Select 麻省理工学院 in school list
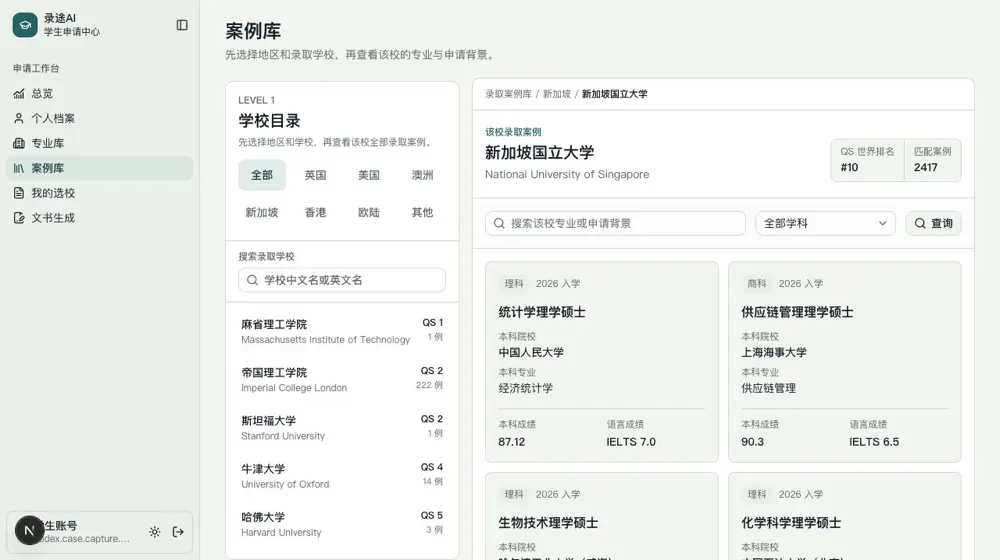The height and width of the screenshot is (560, 1000). coord(342,331)
